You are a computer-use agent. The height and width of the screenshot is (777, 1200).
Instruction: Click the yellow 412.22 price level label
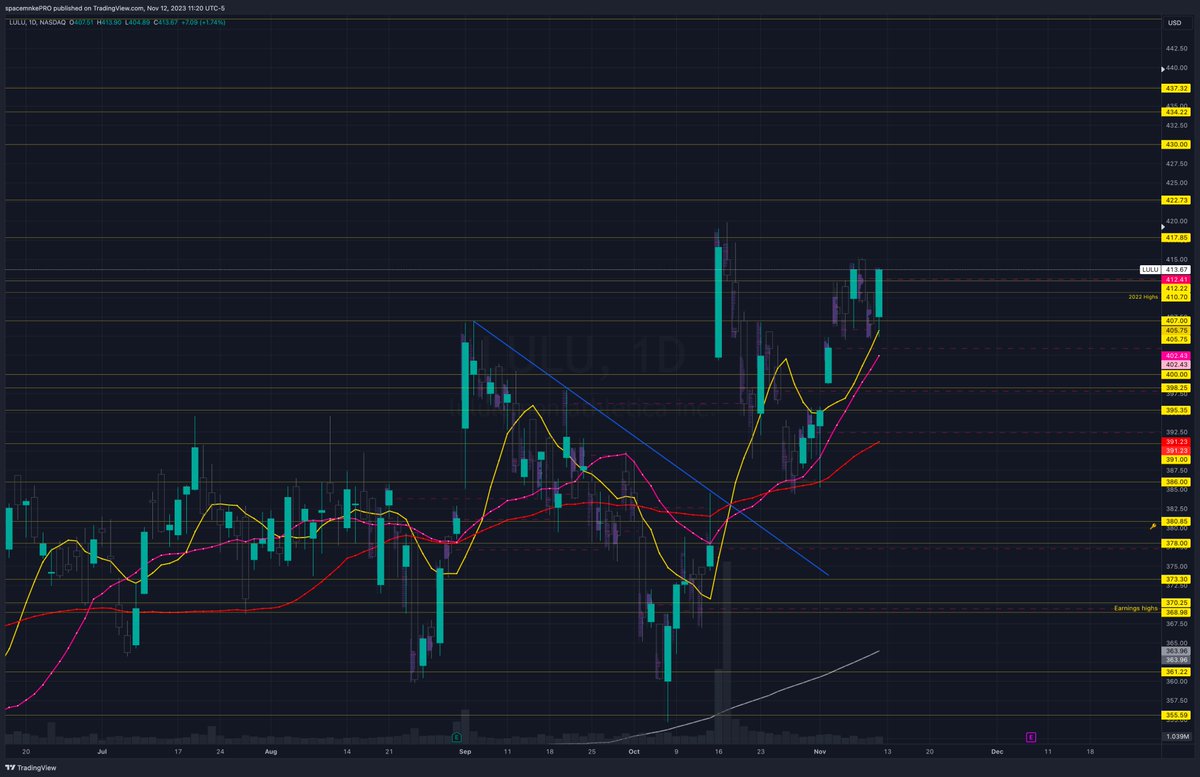click(1175, 288)
